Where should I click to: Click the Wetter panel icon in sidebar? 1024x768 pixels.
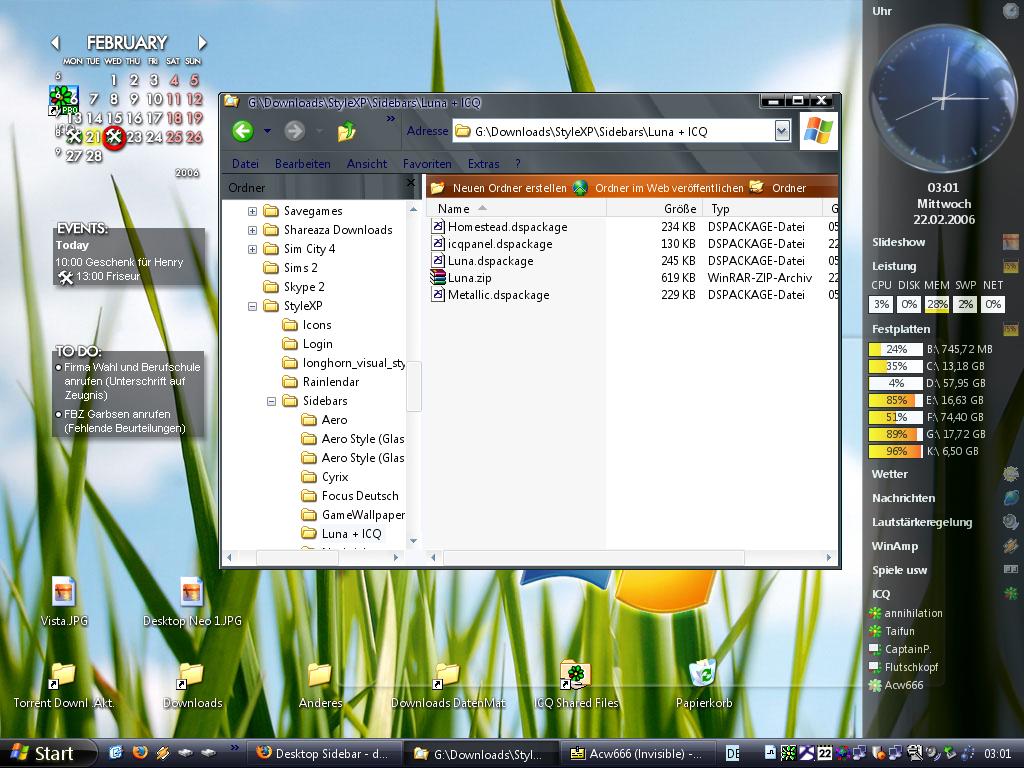click(1011, 474)
